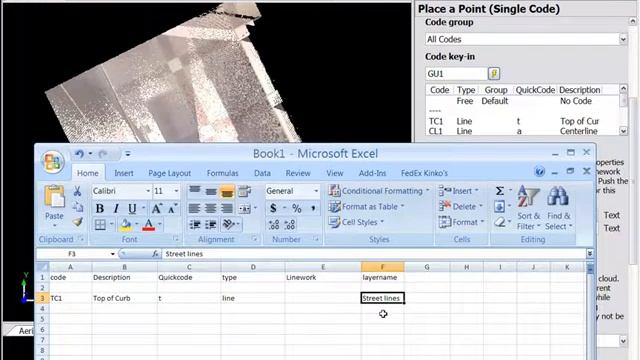Click the Shrink Font icon

(173, 209)
